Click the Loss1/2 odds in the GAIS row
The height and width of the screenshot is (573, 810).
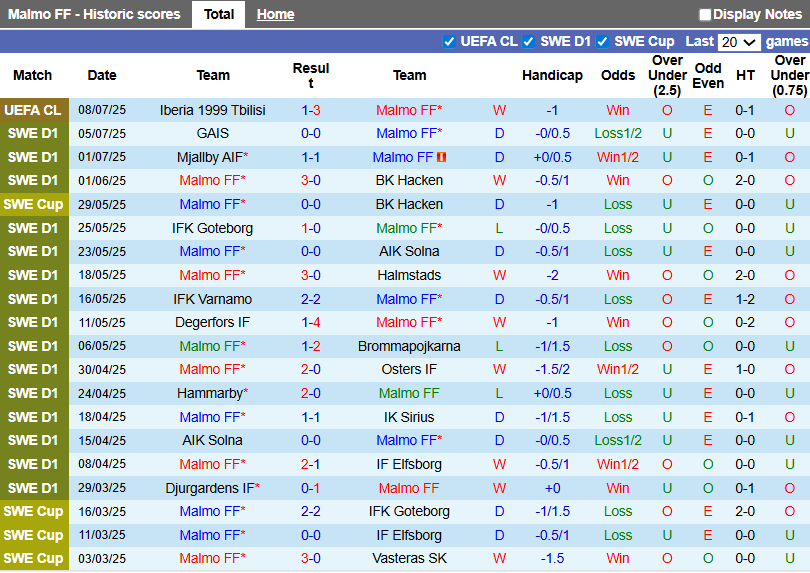click(618, 133)
